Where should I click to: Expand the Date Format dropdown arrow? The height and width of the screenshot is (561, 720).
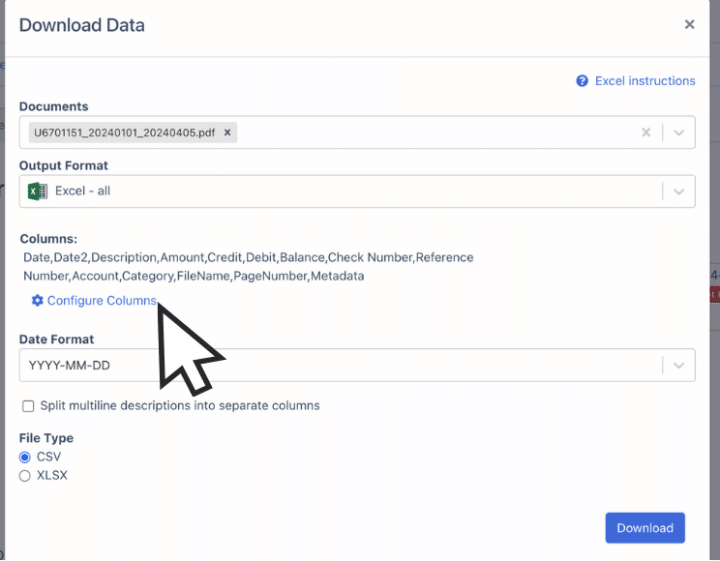(678, 366)
